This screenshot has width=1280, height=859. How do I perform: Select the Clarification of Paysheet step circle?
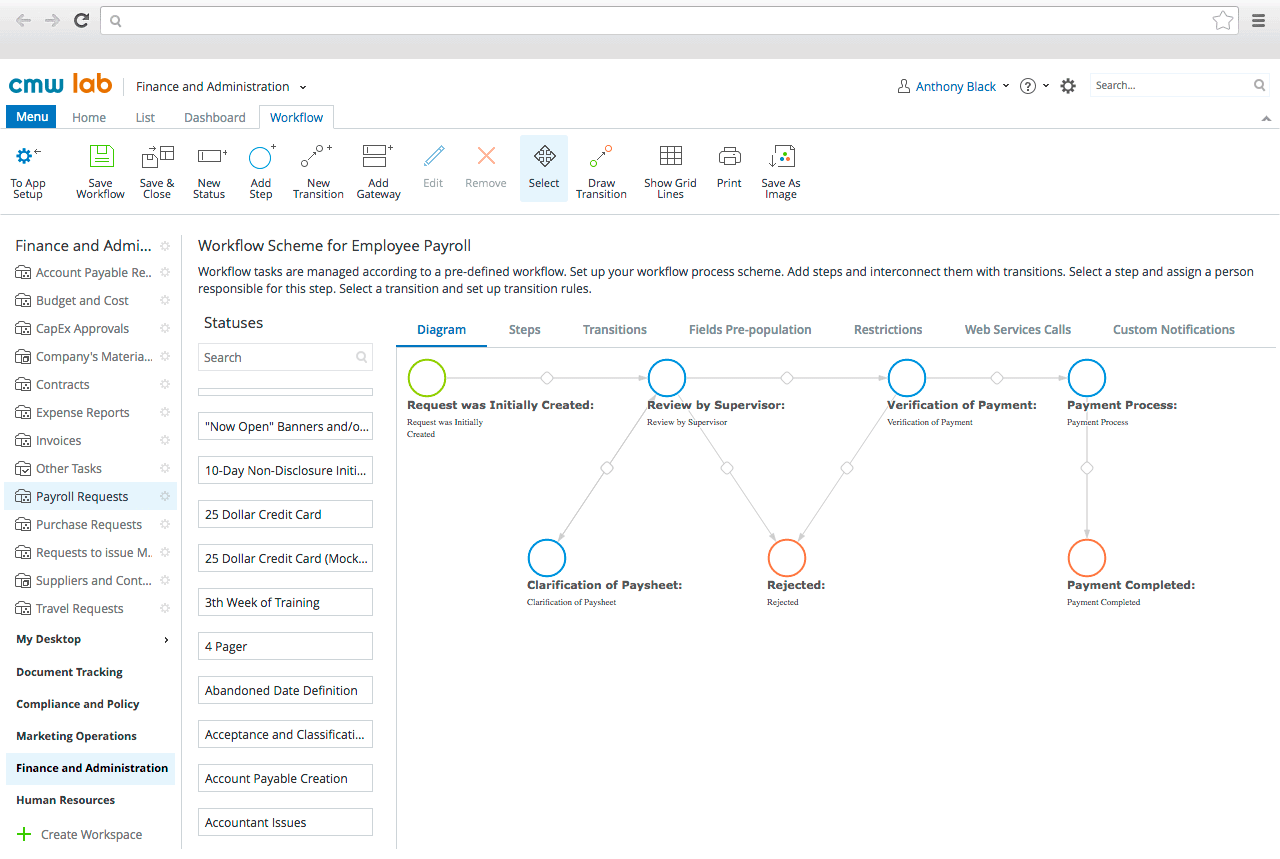[547, 558]
